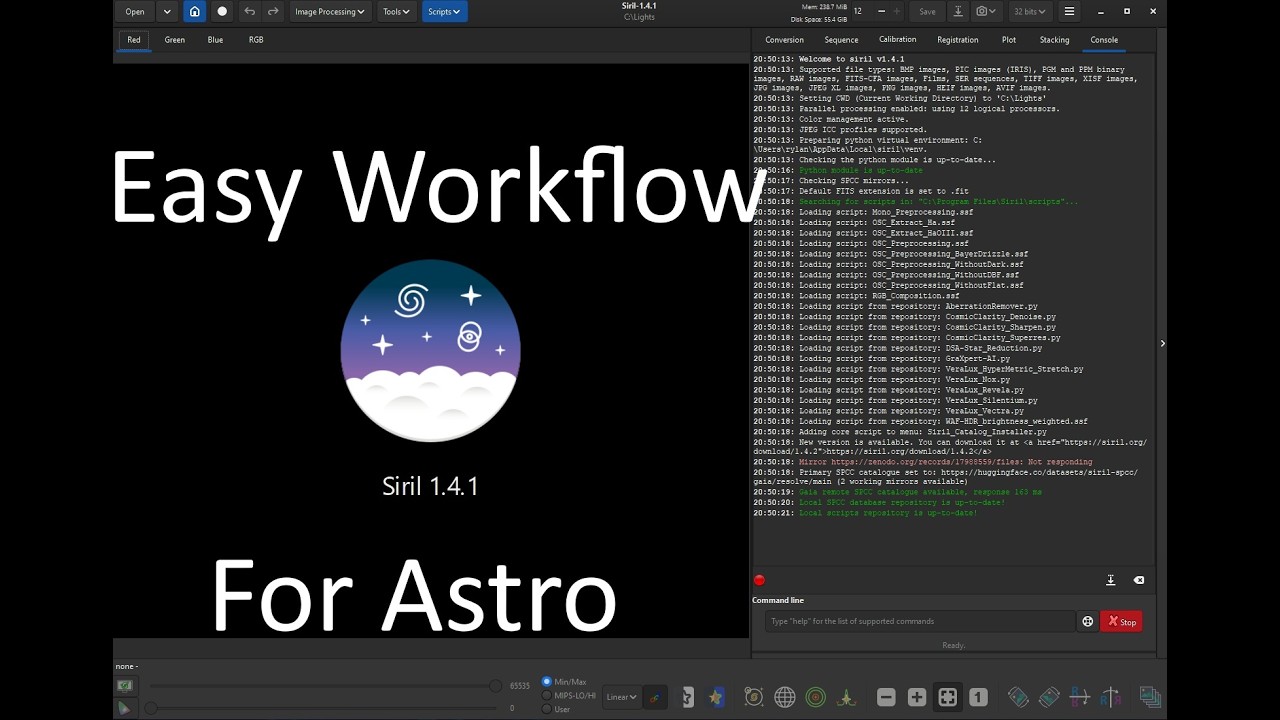Toggle the histogram cut-off icon
Image resolution: width=1280 pixels, height=720 pixels.
pyautogui.click(x=124, y=686)
